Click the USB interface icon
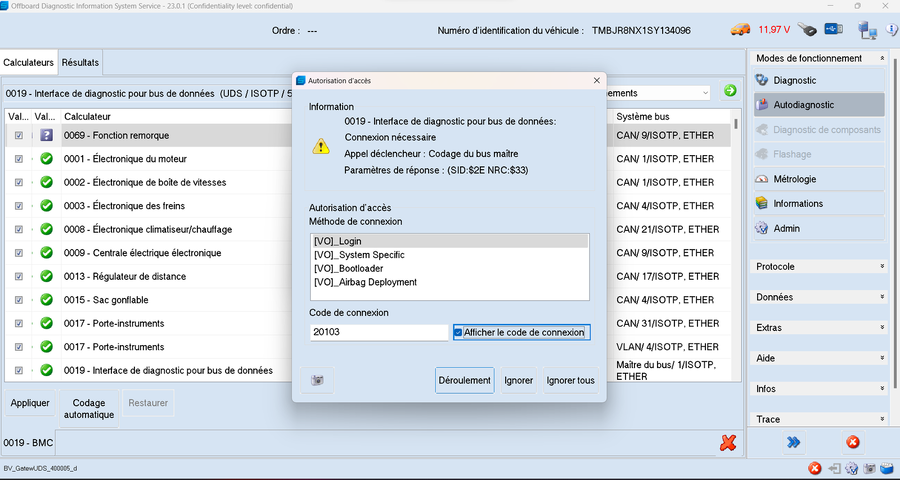The height and width of the screenshot is (480, 900). pos(835,30)
